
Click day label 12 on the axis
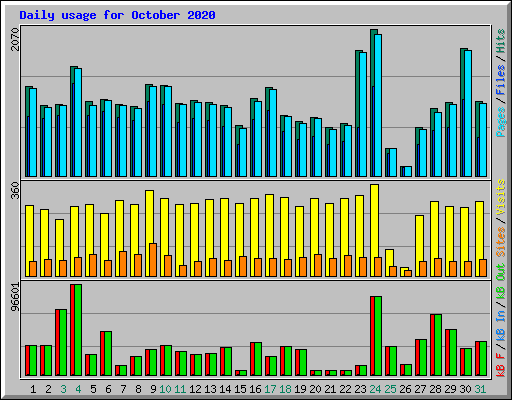click(x=195, y=389)
